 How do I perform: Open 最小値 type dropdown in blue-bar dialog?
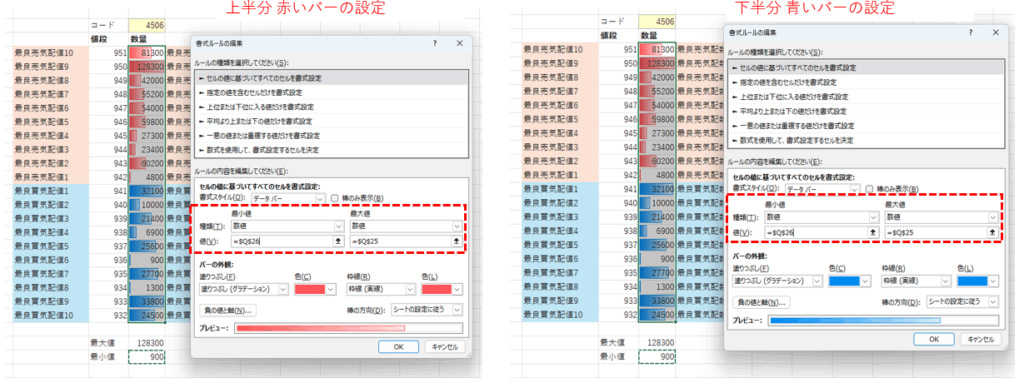coord(822,217)
